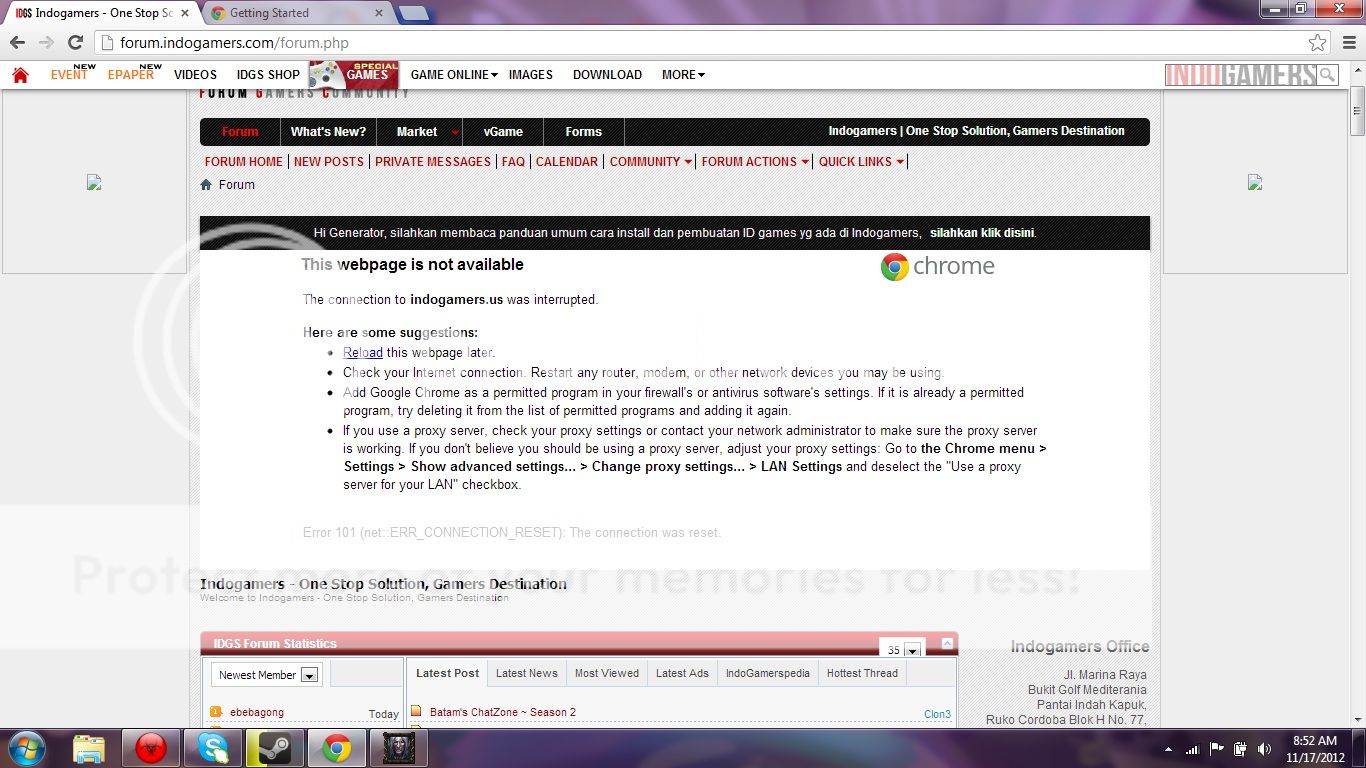Click the home icon beside Forum breadcrumb
Image resolution: width=1366 pixels, height=768 pixels.
point(206,185)
